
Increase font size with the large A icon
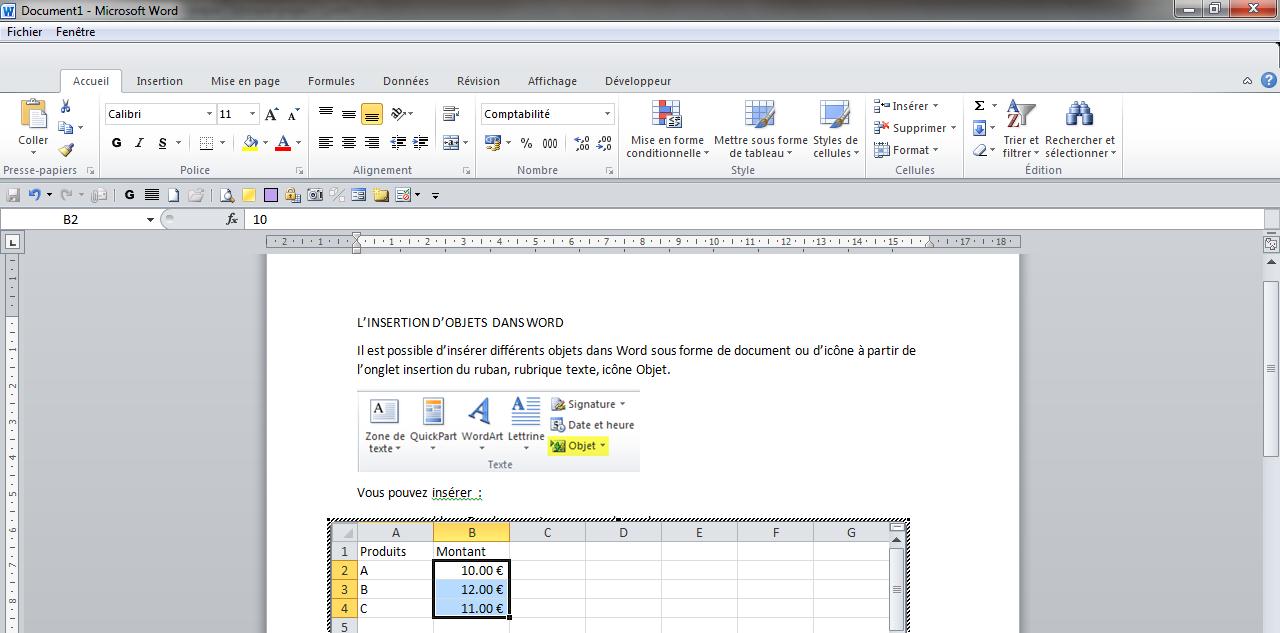[x=271, y=114]
